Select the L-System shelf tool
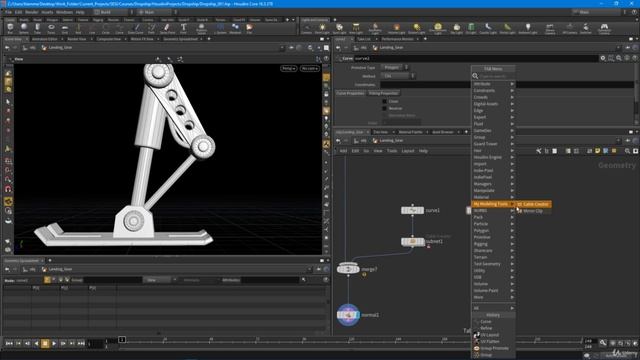 [220, 28]
